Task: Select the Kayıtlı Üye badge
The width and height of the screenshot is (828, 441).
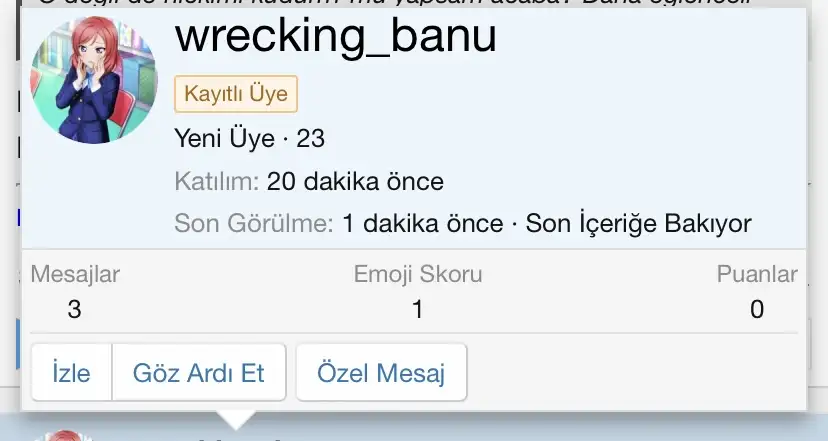Action: [x=236, y=94]
